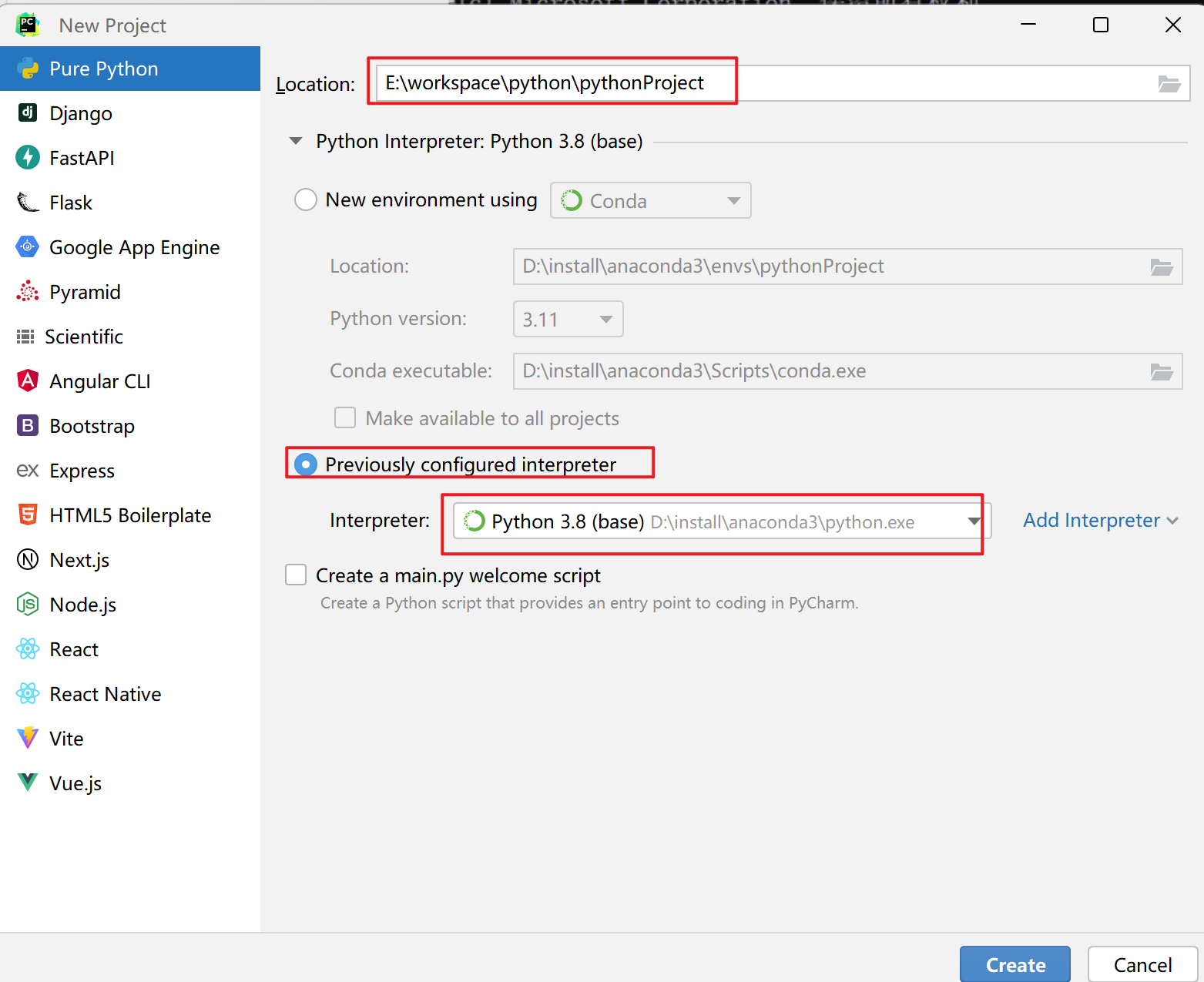Click the Vue.js green logo icon
Image resolution: width=1204 pixels, height=982 pixels.
pos(28,783)
